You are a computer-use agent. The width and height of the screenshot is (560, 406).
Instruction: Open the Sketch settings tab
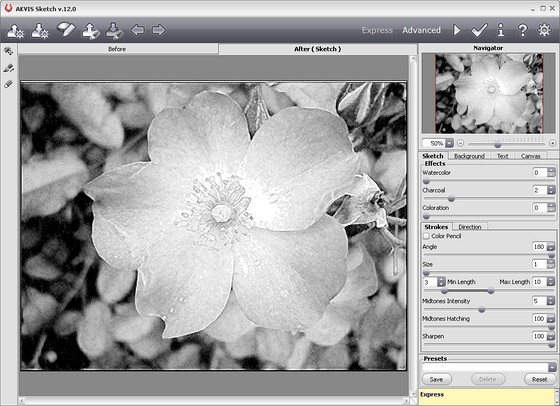(x=432, y=156)
